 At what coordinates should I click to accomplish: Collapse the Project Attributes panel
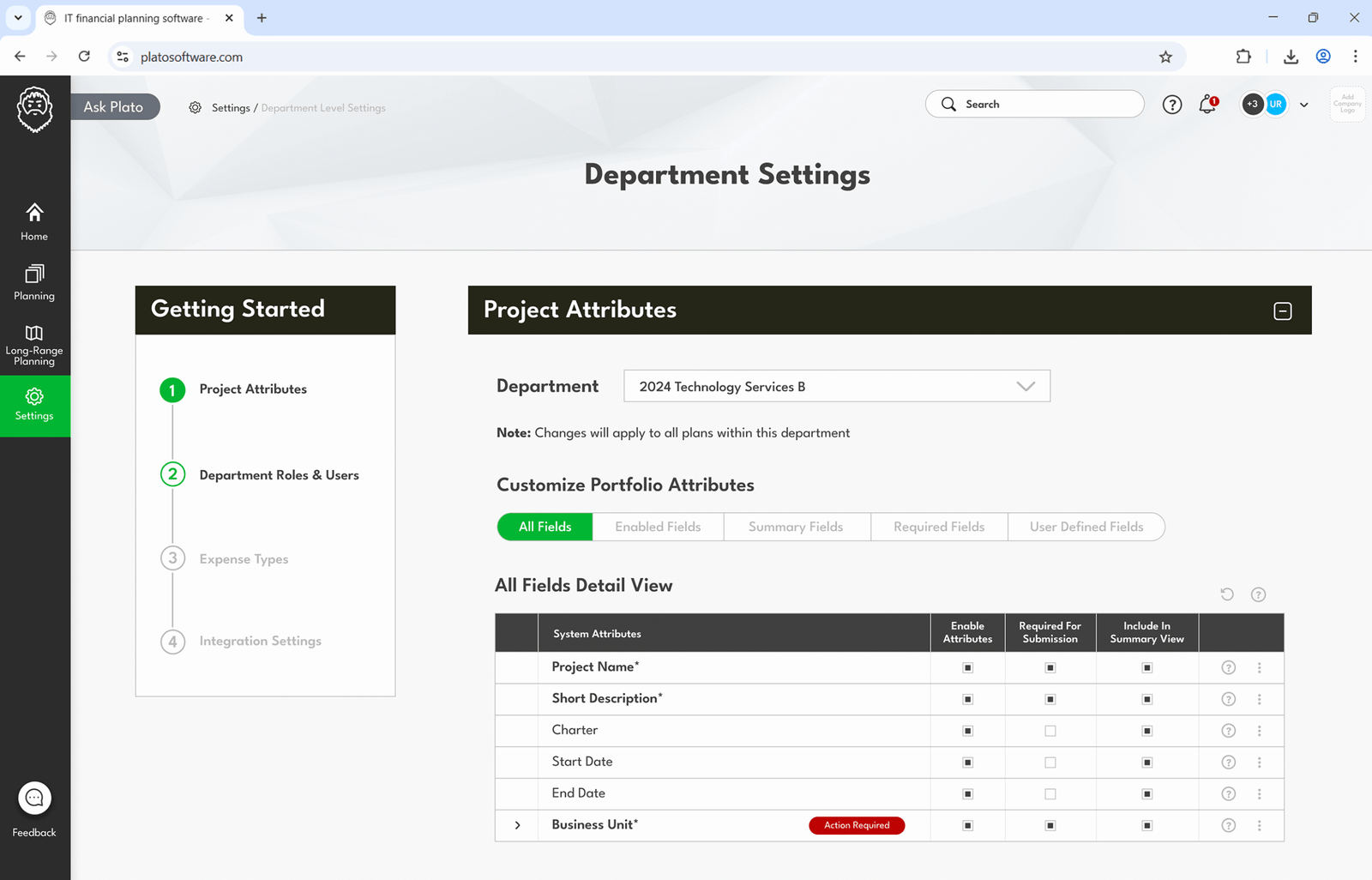[1282, 311]
